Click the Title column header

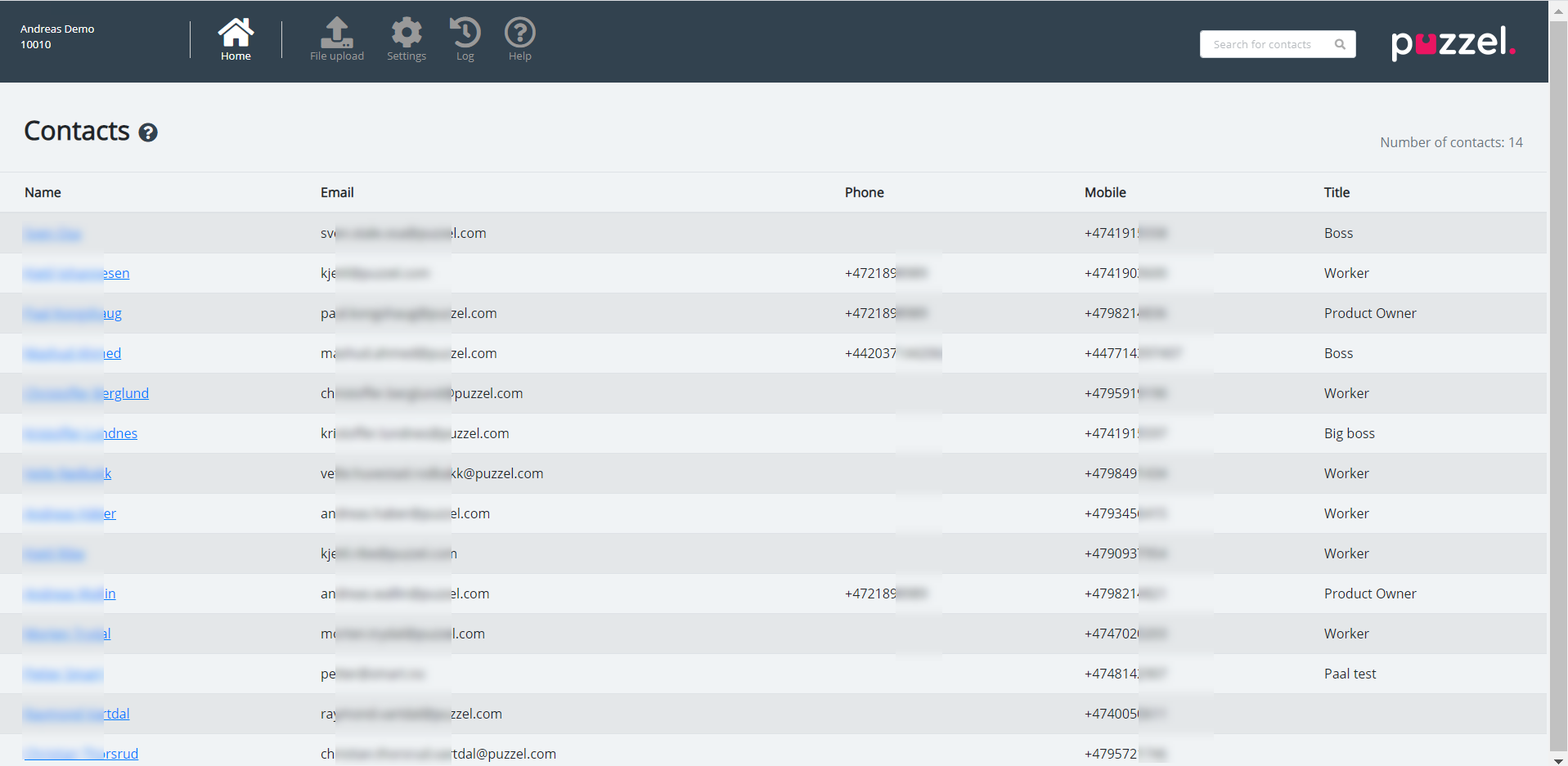pyautogui.click(x=1337, y=193)
